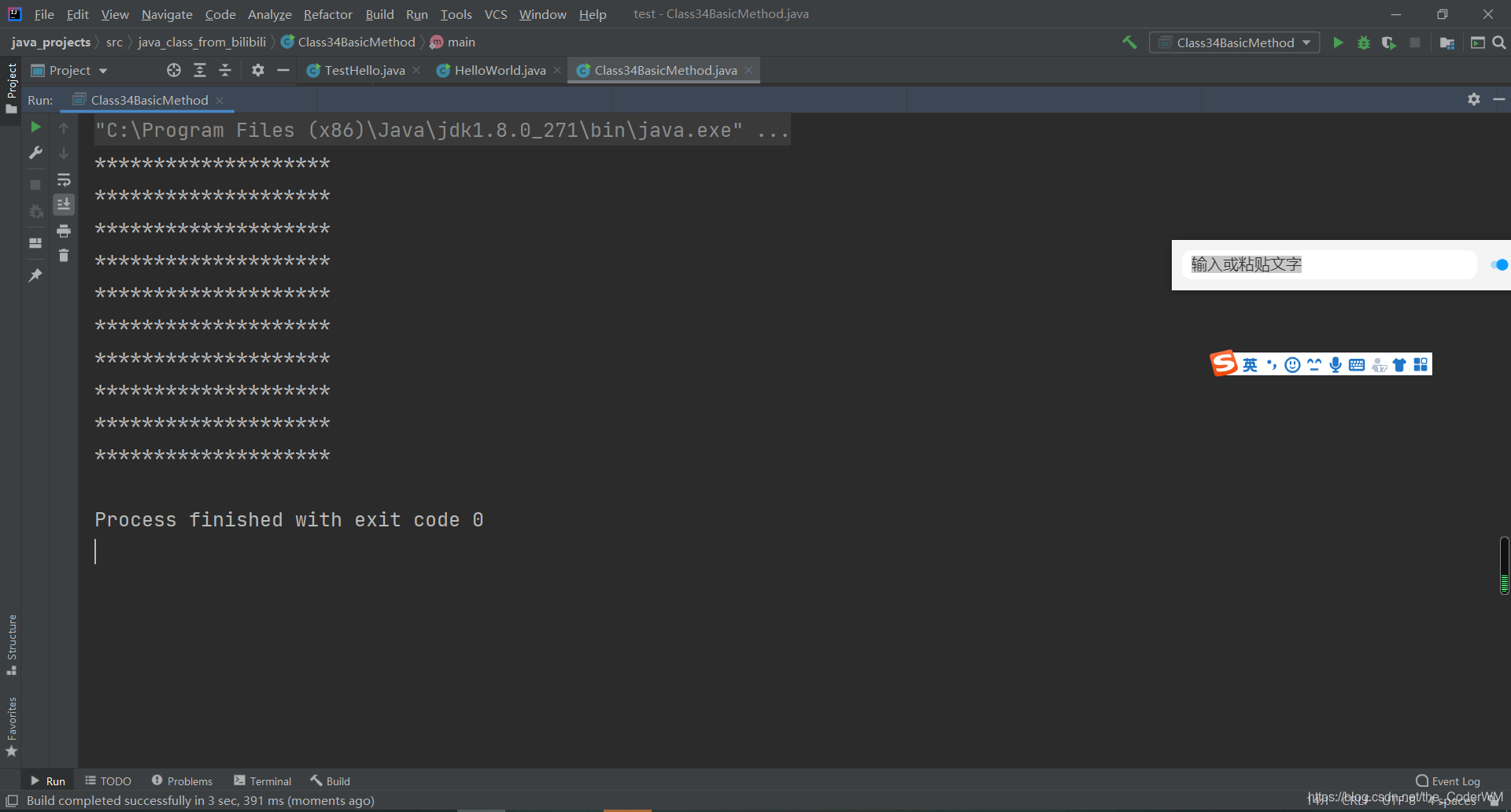Open the TODO tool window
The width and height of the screenshot is (1511, 812).
(108, 781)
